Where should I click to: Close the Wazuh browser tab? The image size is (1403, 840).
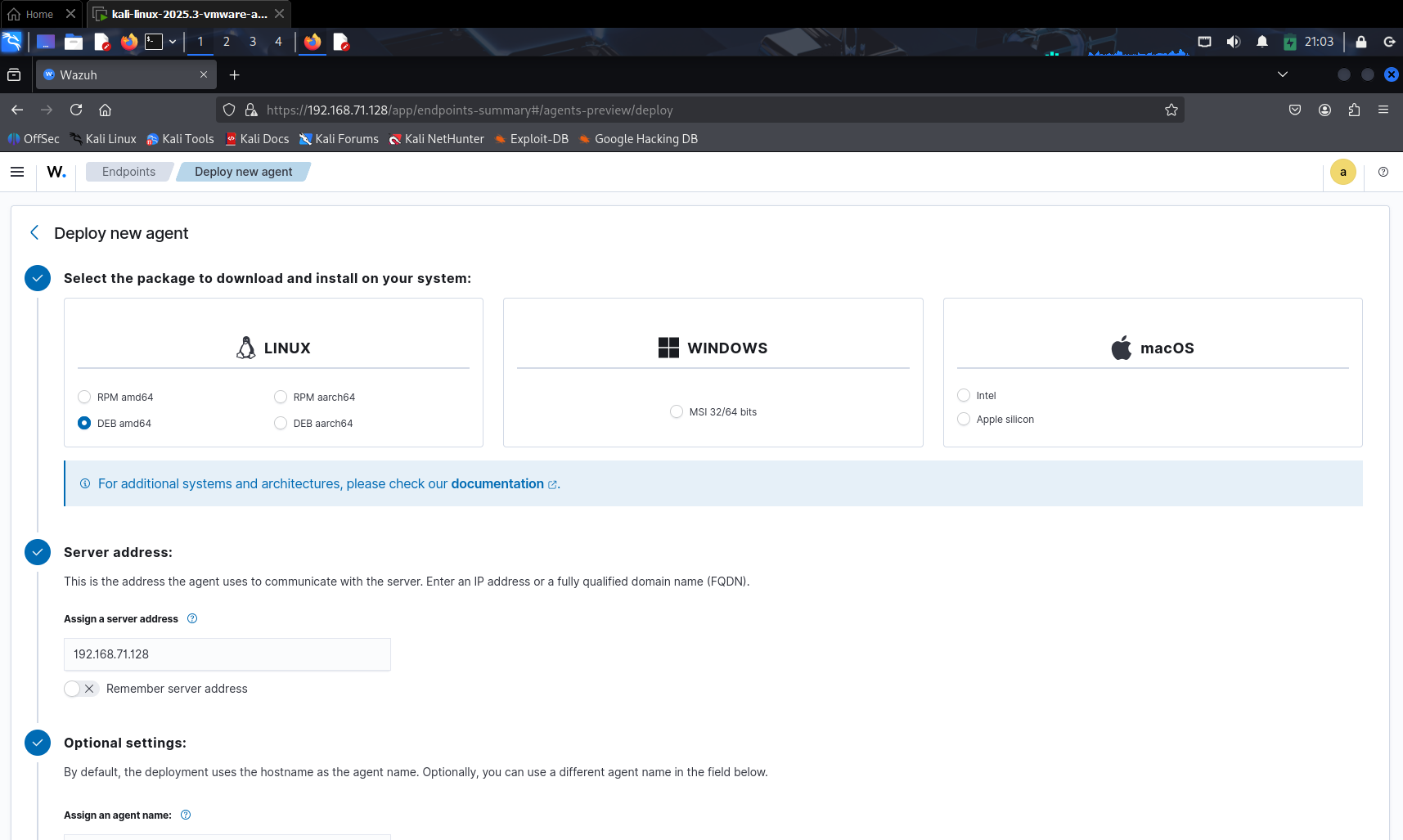pos(204,74)
